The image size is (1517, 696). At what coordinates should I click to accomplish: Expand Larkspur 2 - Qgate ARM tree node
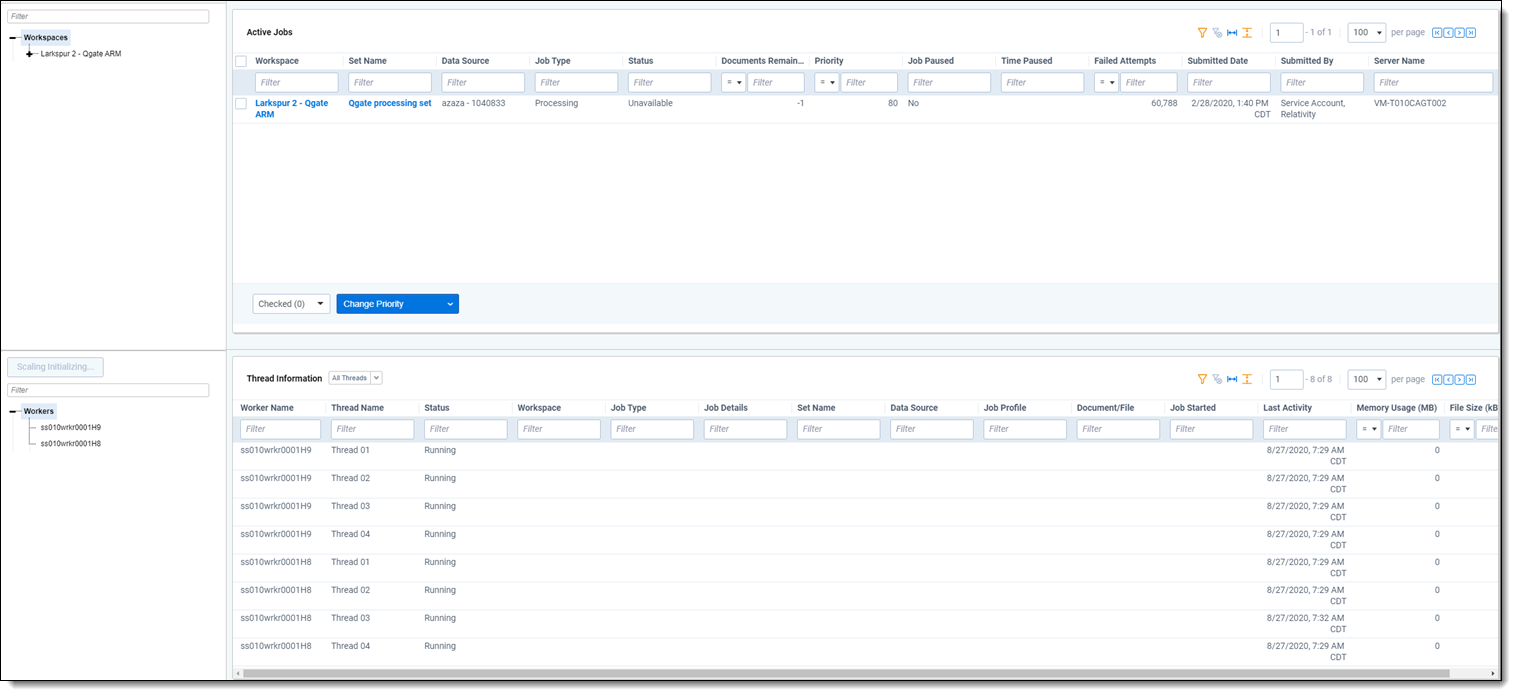(30, 54)
